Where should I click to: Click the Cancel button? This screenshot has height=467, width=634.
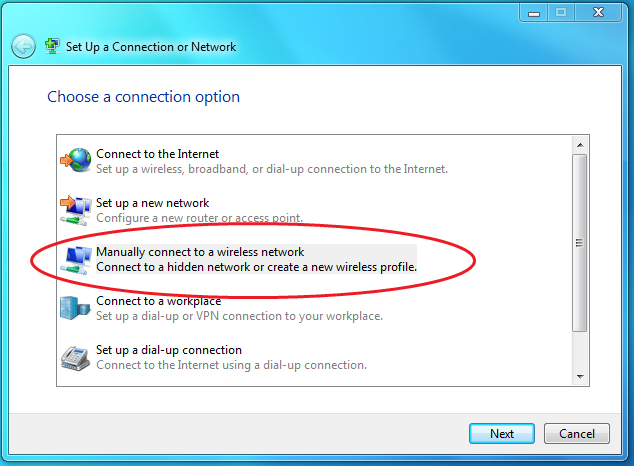click(577, 433)
